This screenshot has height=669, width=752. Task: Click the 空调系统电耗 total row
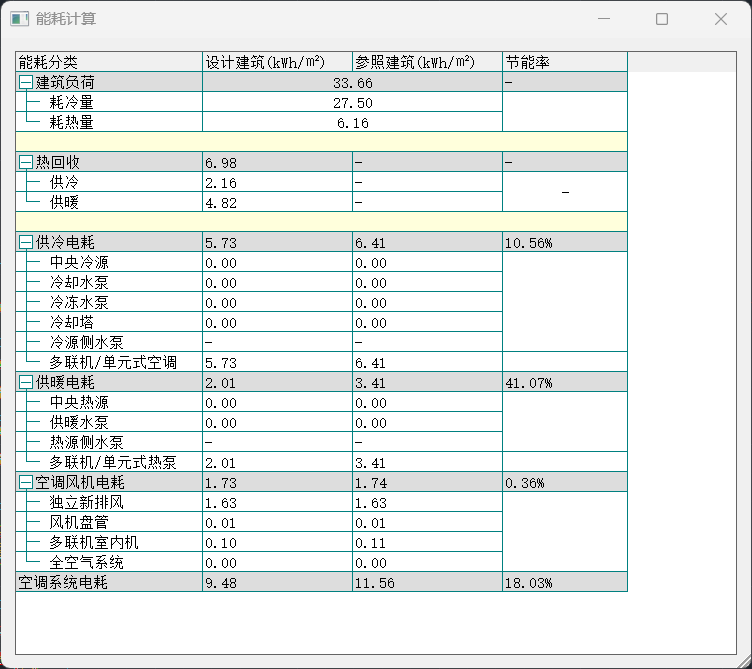click(x=63, y=582)
